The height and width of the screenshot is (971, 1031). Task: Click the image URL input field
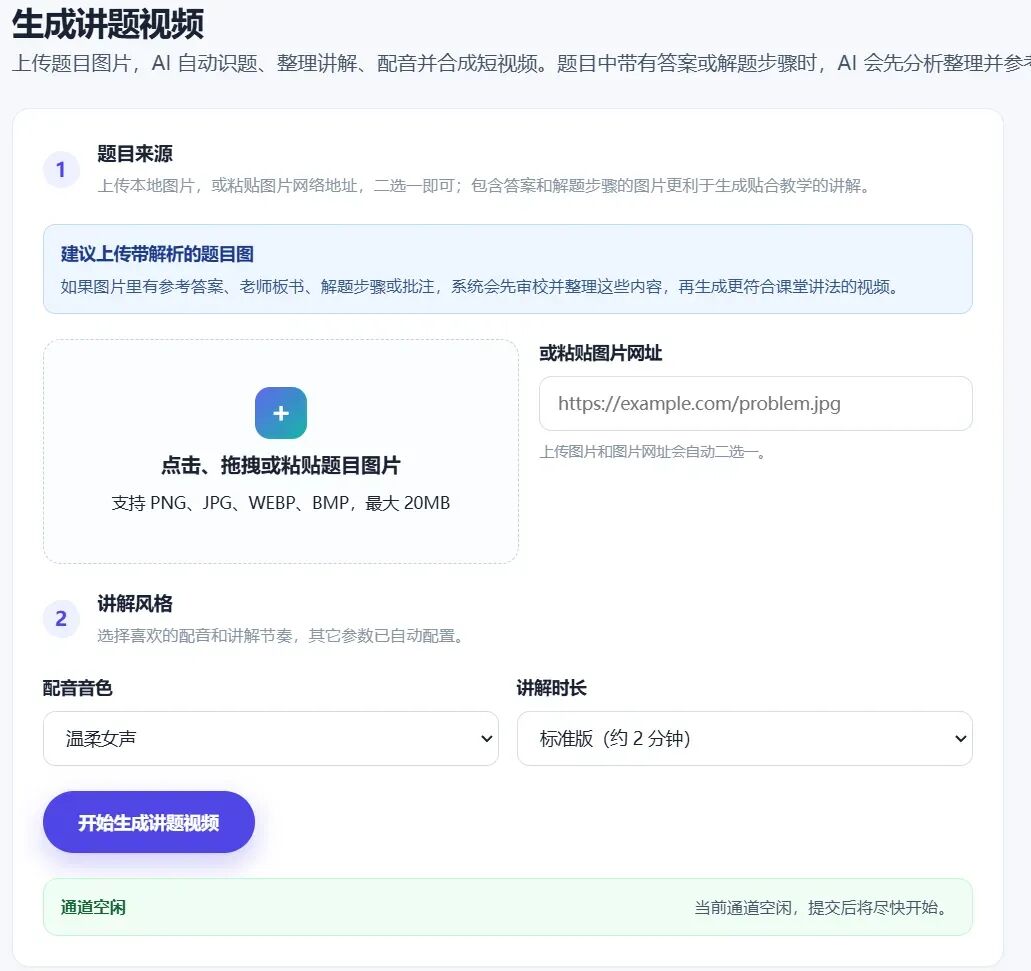(755, 404)
